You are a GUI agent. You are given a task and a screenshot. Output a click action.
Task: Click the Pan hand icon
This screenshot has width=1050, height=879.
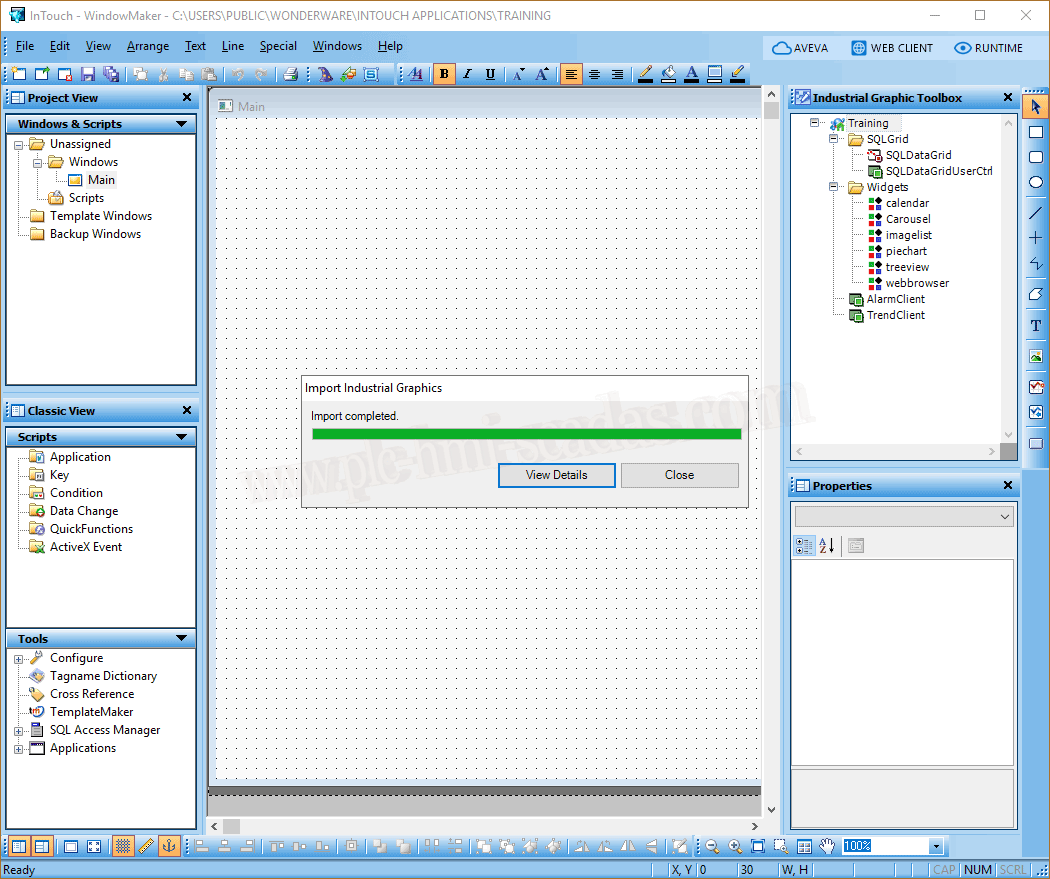(826, 846)
